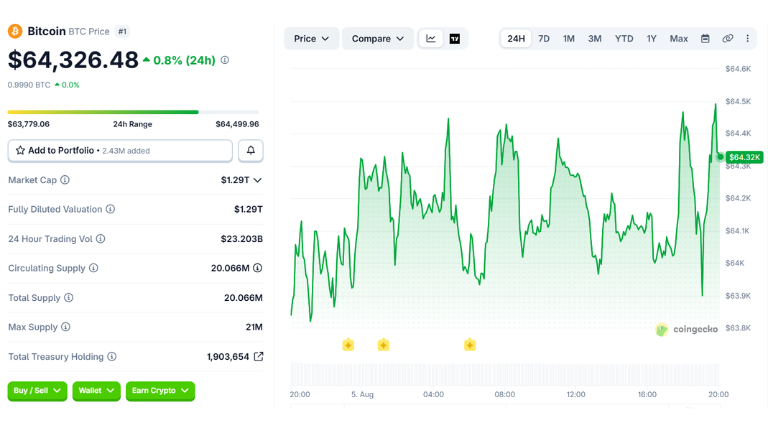Open the Earn Crypto dropdown
Image resolution: width=768 pixels, height=432 pixels.
[160, 391]
